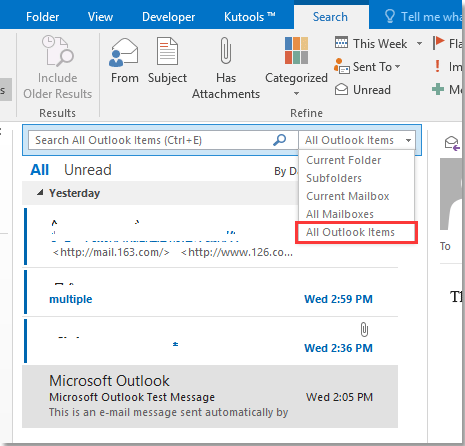Click the Flagged red flag icon

point(439,43)
